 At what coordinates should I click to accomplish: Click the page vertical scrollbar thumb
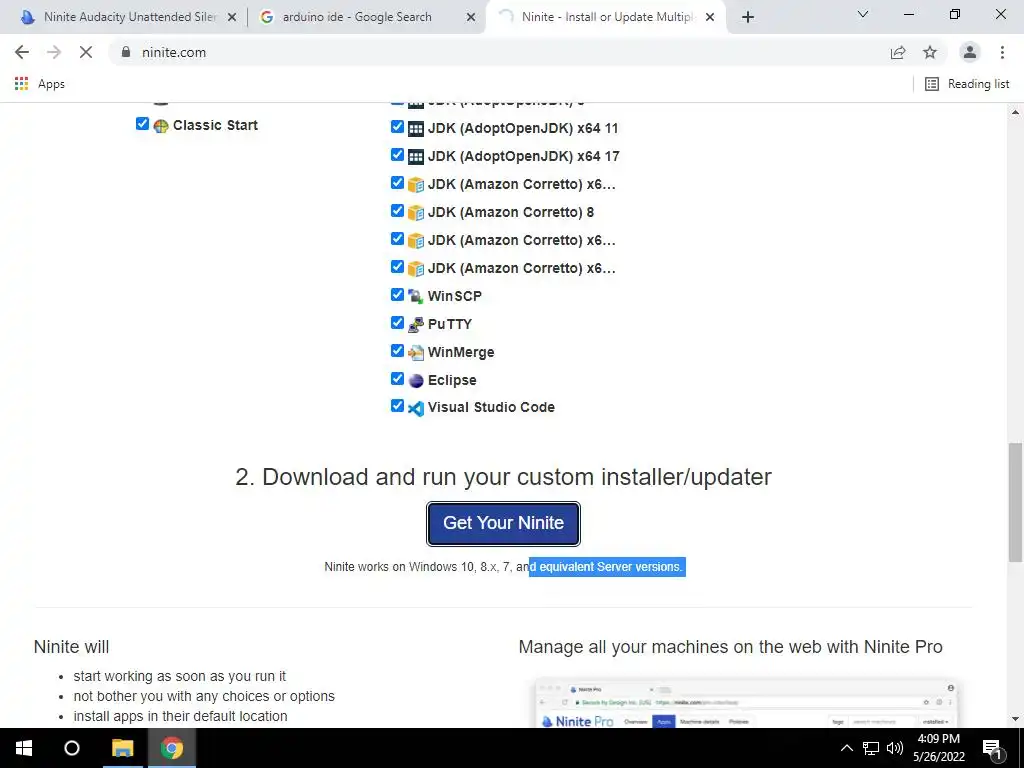point(1016,502)
